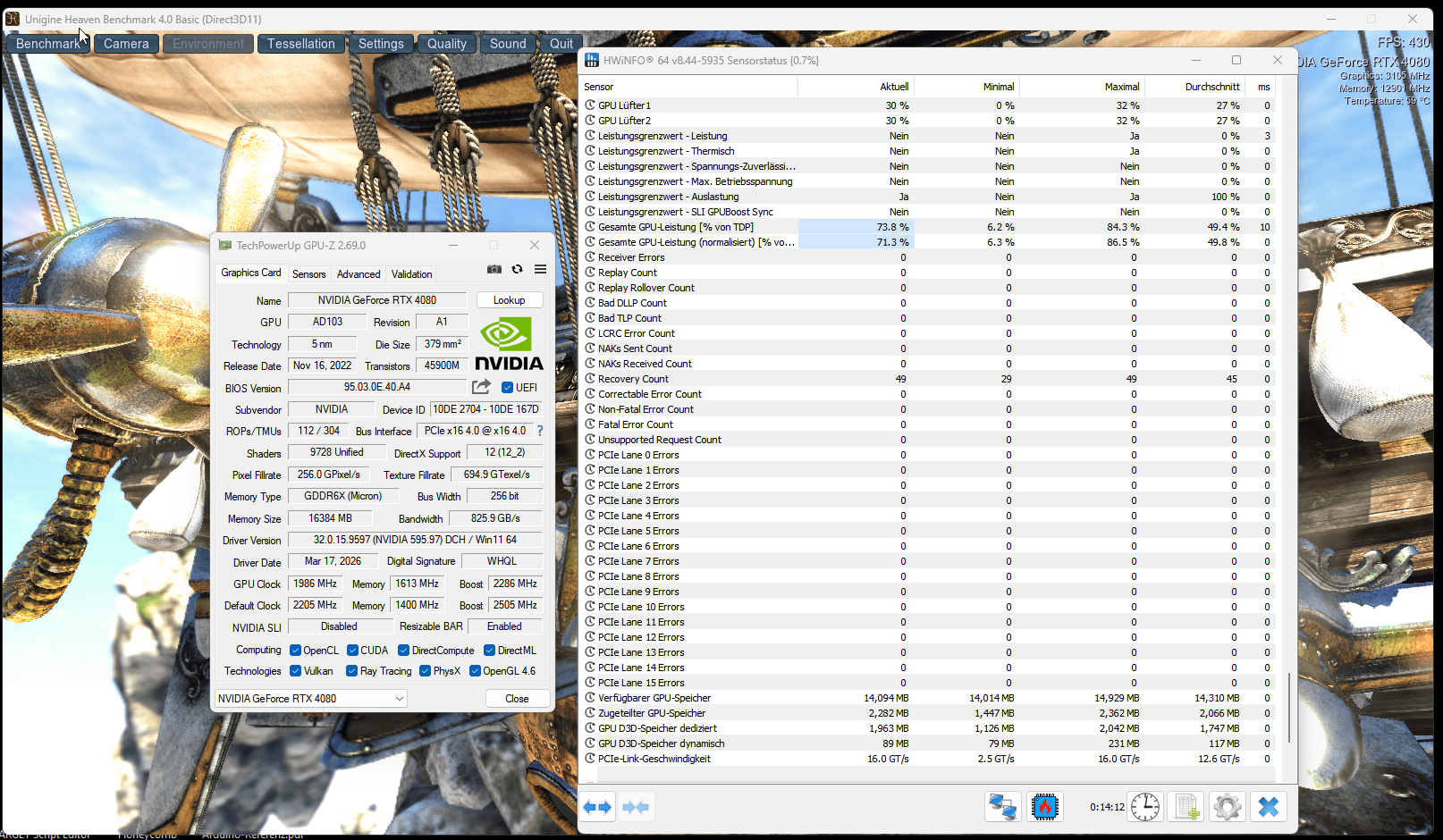Open the Quality menu in Heaven

click(x=447, y=44)
